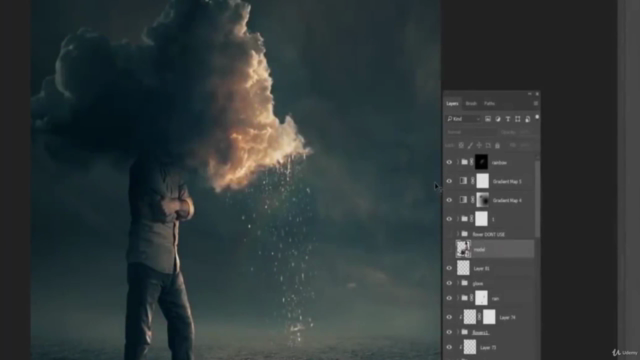Viewport: 640px width, 360px height.
Task: Expand the rain group
Action: (x=458, y=298)
